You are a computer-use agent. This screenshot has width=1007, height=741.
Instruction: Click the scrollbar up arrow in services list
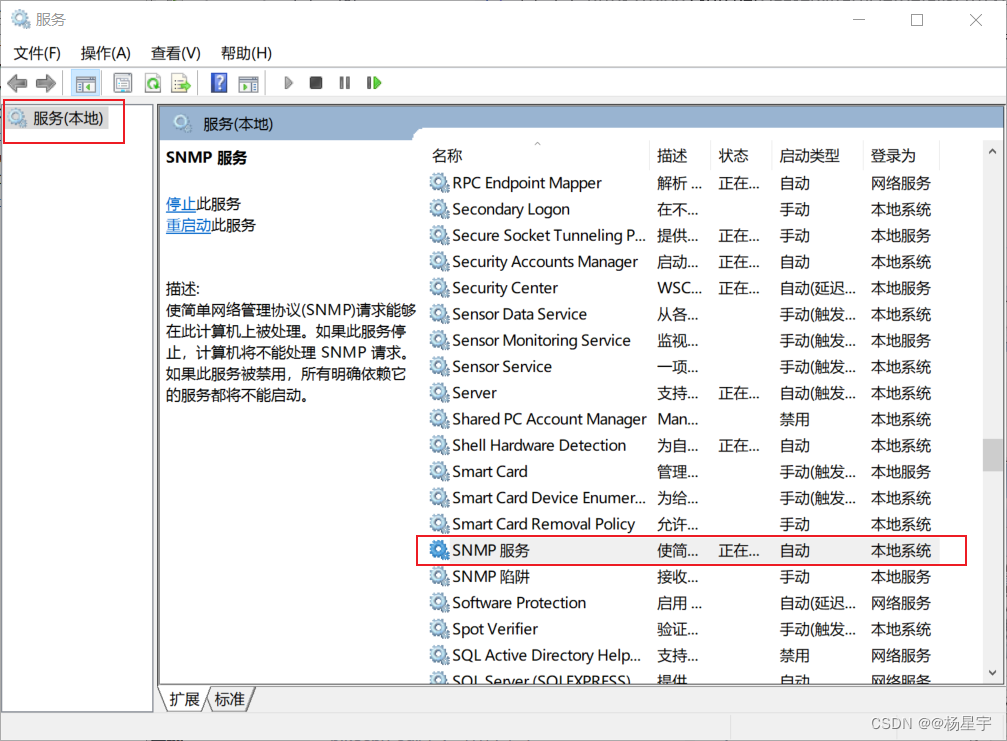click(992, 152)
